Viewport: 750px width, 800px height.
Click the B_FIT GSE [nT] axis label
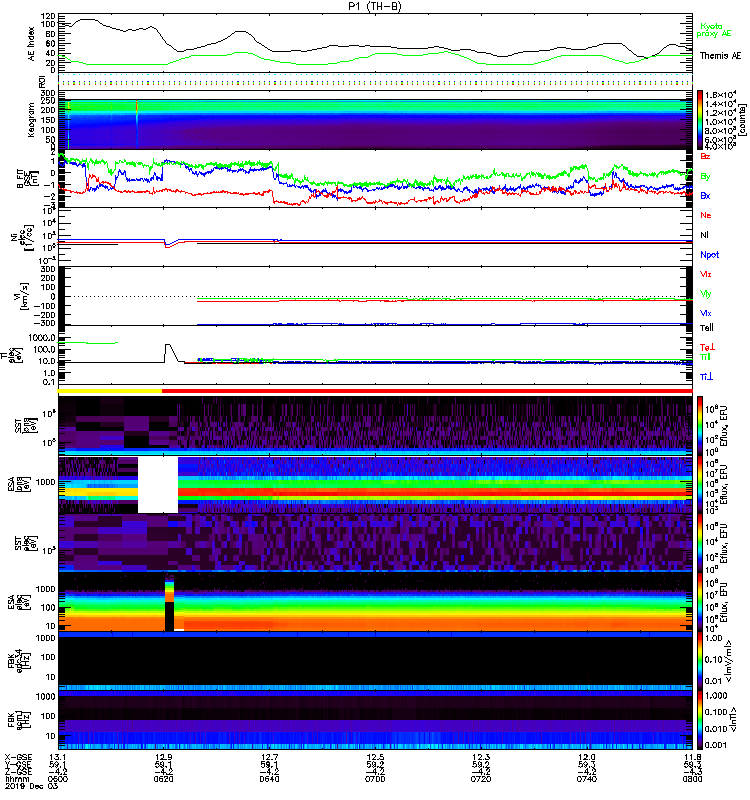tap(27, 179)
